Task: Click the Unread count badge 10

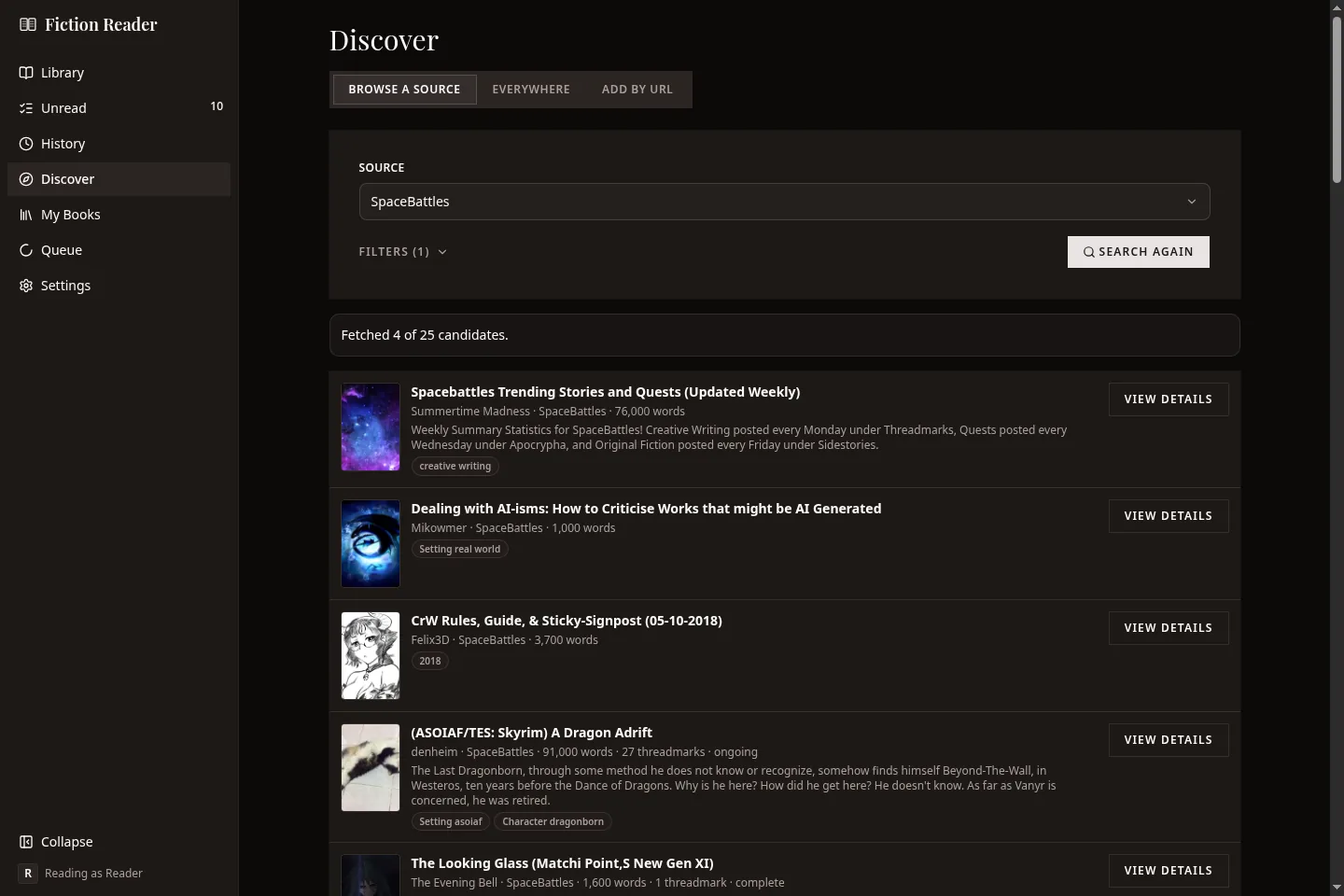Action: coord(217,106)
